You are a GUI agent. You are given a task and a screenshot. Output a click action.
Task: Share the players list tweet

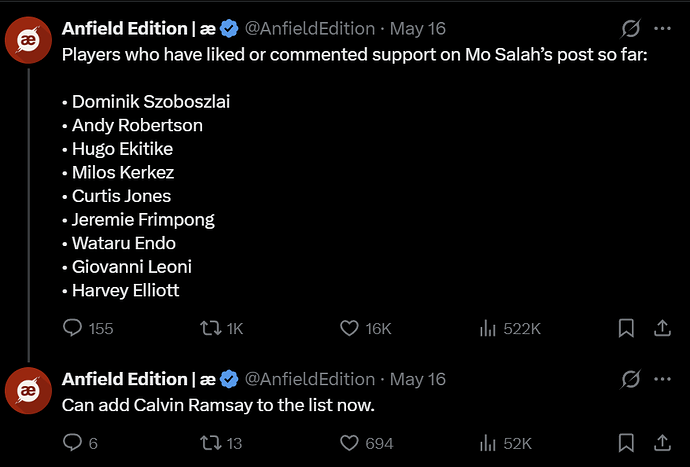click(662, 328)
